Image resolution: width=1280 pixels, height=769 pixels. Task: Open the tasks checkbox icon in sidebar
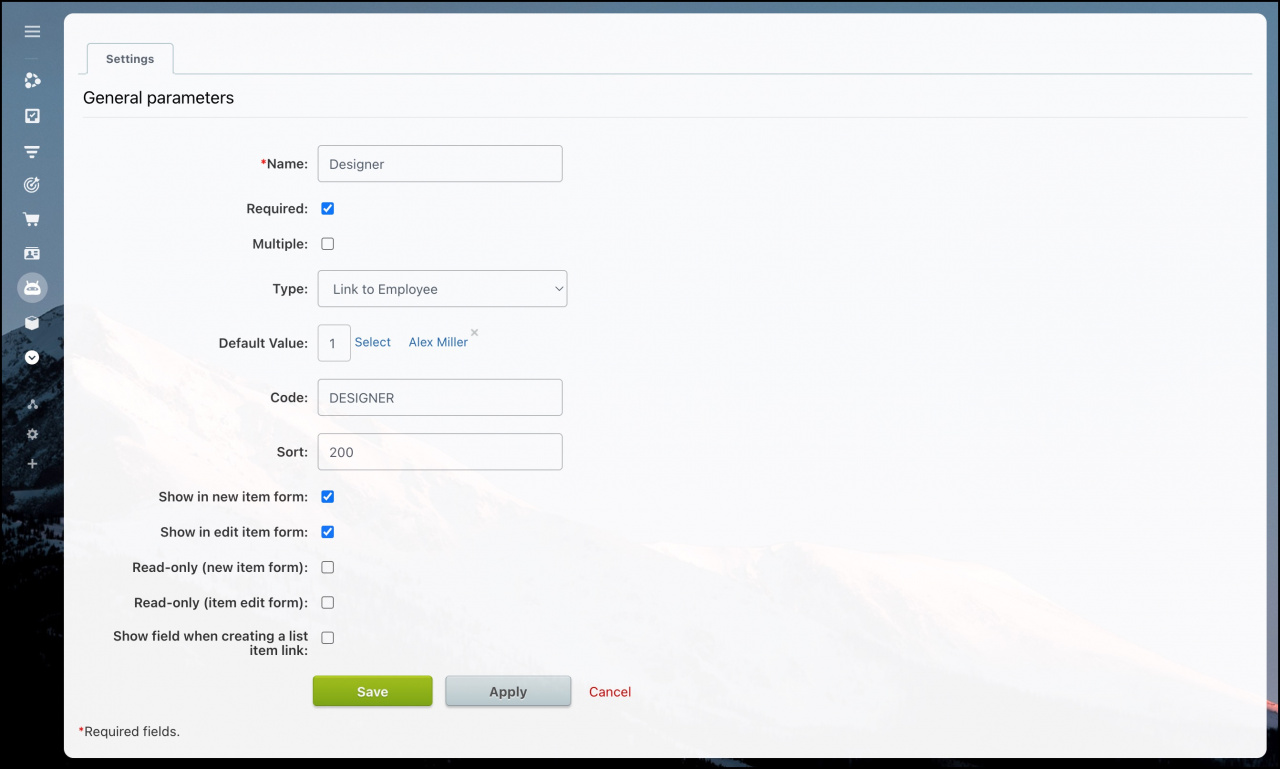pos(32,116)
